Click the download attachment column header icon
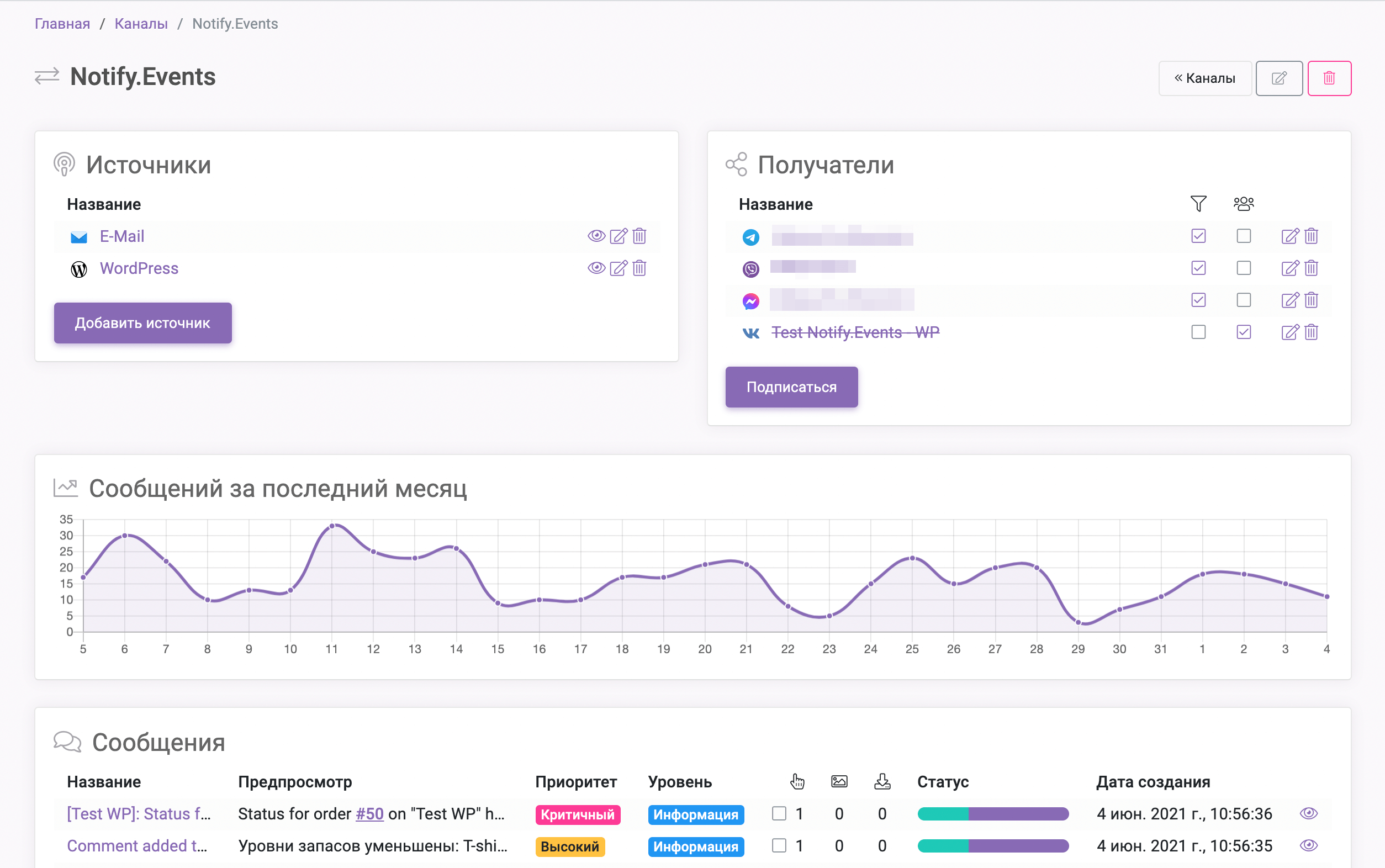The image size is (1385, 868). [x=882, y=781]
